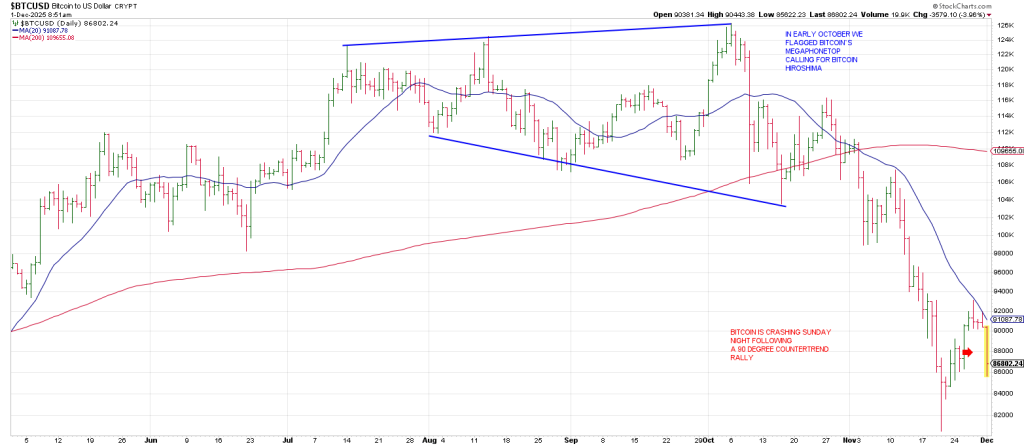The width and height of the screenshot is (1024, 446).
Task: Click the Aug label on the date axis
Action: (430, 438)
